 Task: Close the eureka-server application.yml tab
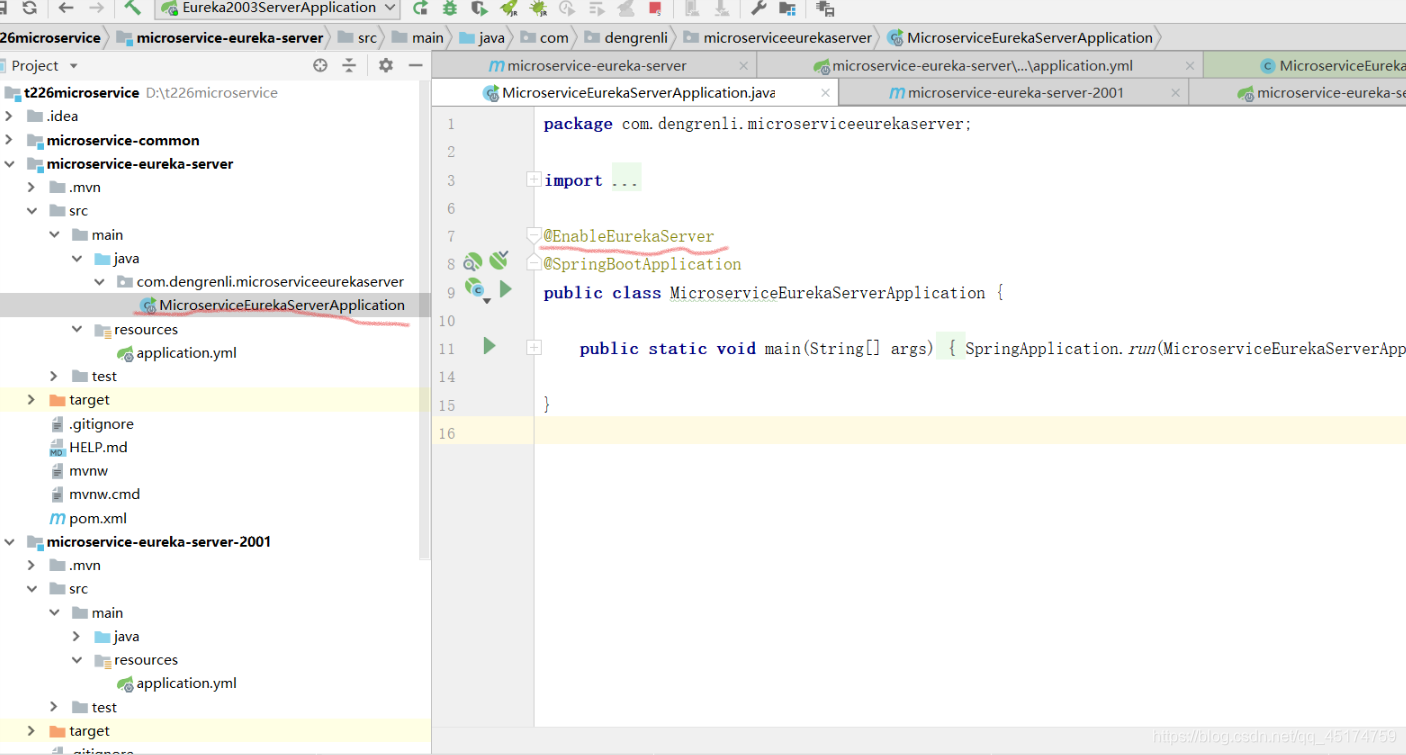pyautogui.click(x=1189, y=66)
